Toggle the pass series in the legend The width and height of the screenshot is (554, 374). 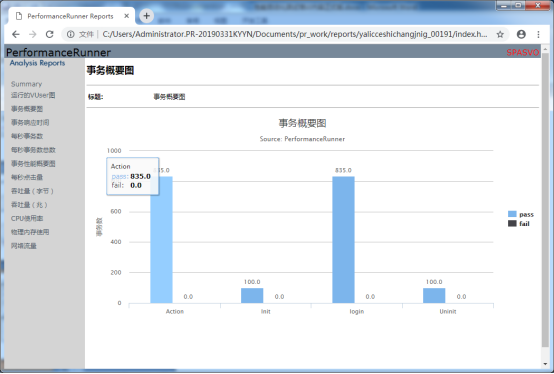[x=526, y=214]
